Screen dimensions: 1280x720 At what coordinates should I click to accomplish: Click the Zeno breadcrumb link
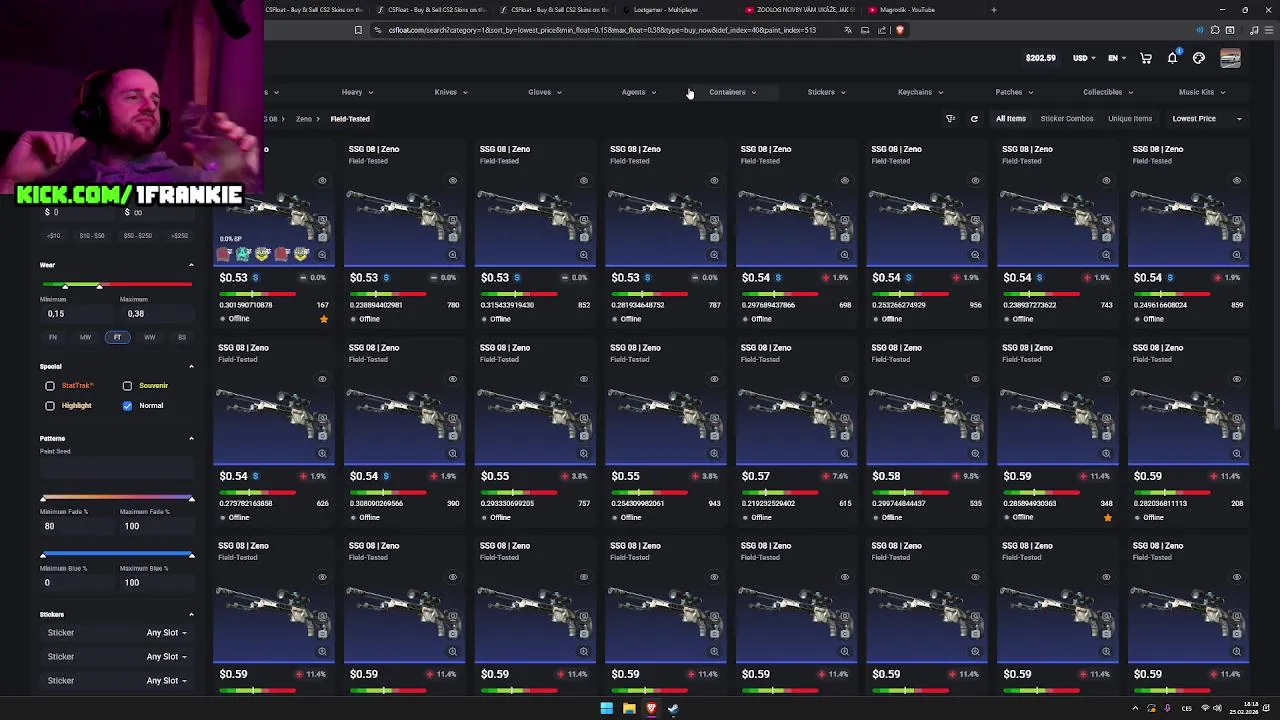(303, 119)
